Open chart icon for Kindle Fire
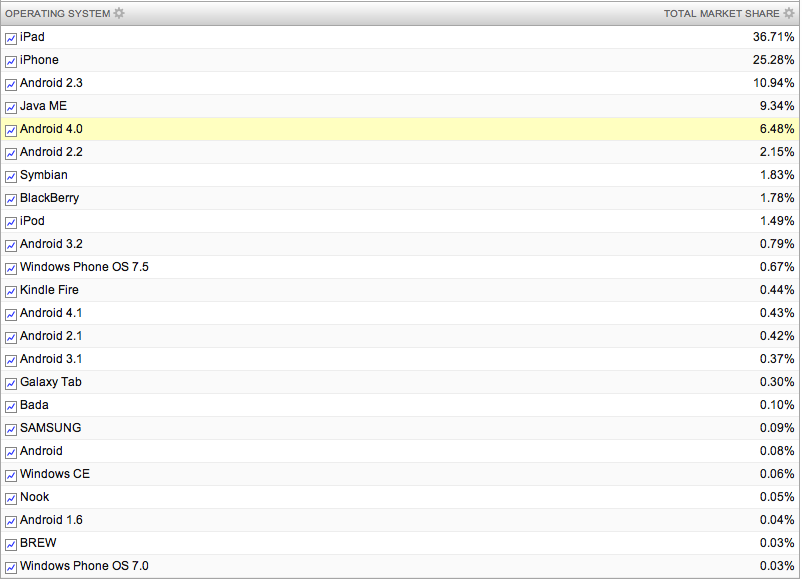Screen dimensions: 802x579 coord(11,292)
